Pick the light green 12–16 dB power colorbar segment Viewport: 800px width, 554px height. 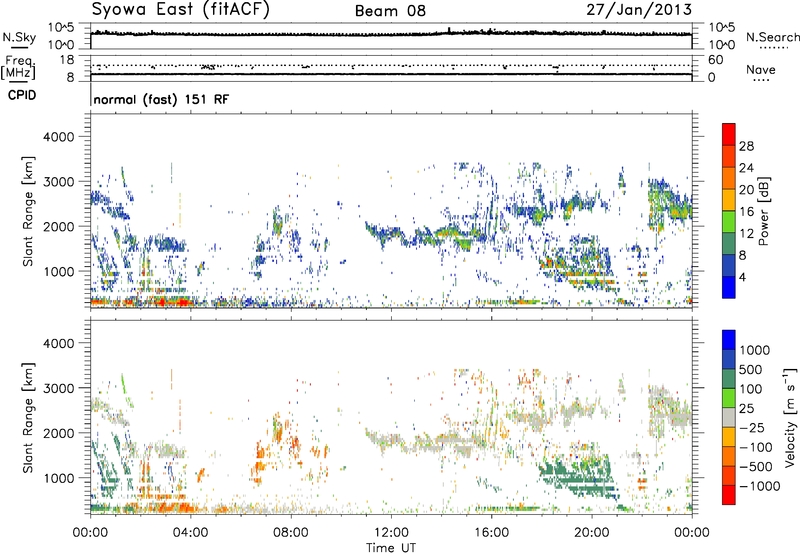729,222
